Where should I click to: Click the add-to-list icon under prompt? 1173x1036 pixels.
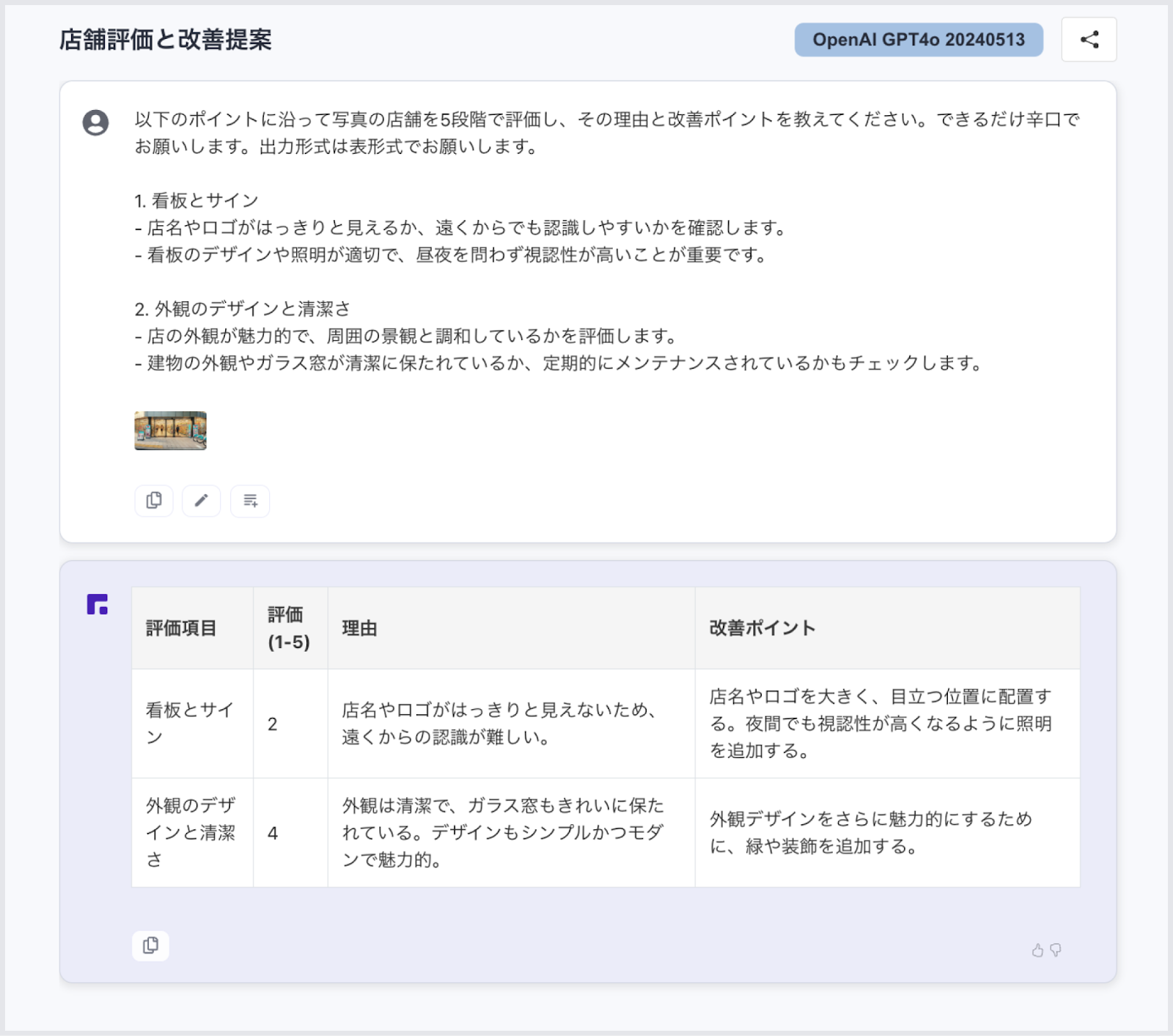coord(250,501)
